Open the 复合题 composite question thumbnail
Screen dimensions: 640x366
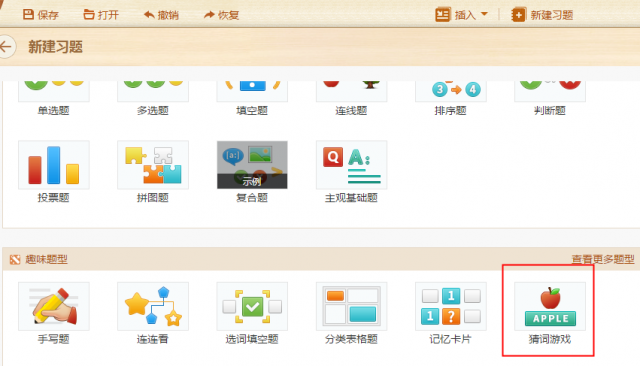pyautogui.click(x=252, y=165)
